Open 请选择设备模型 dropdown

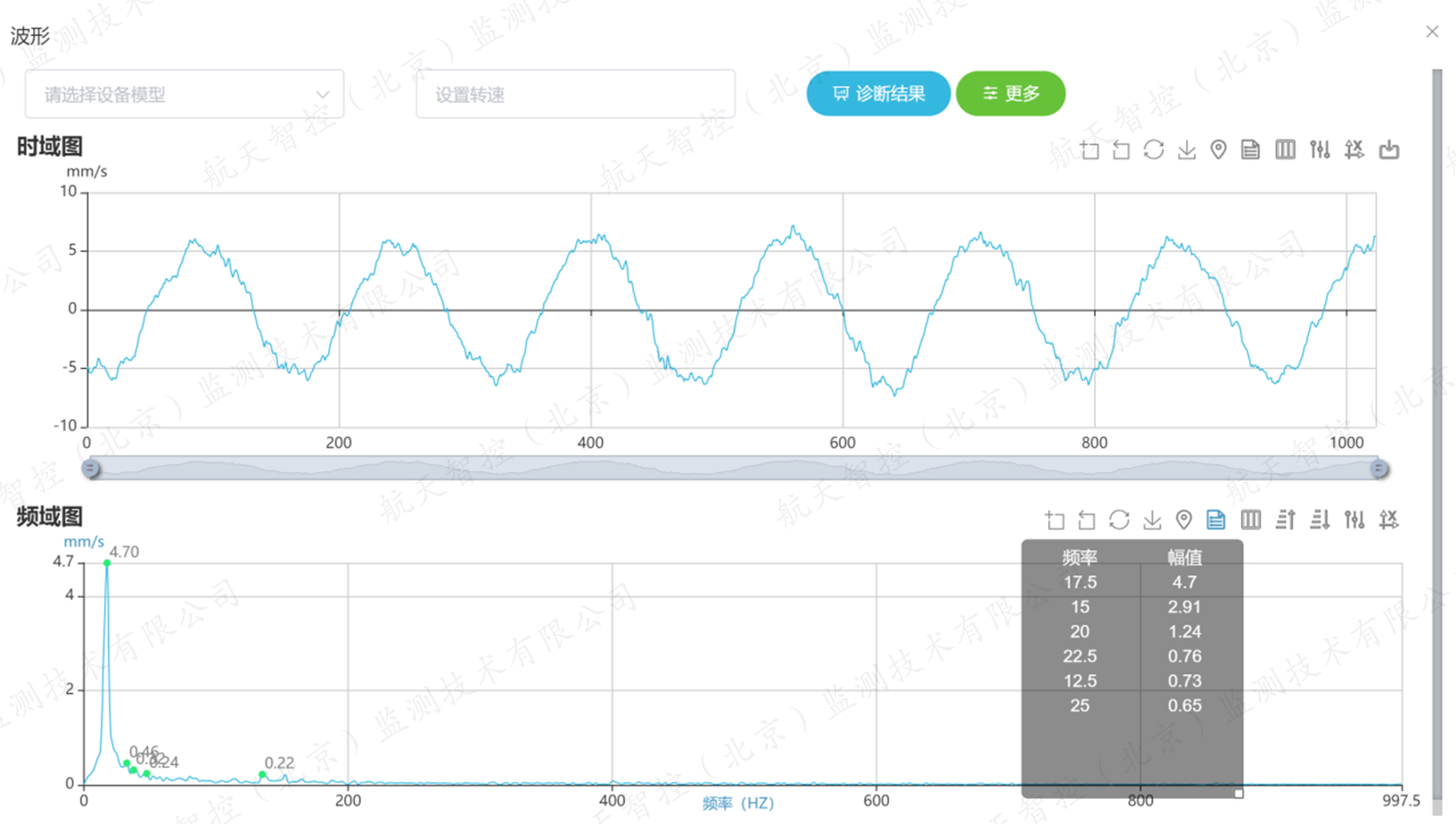click(184, 94)
